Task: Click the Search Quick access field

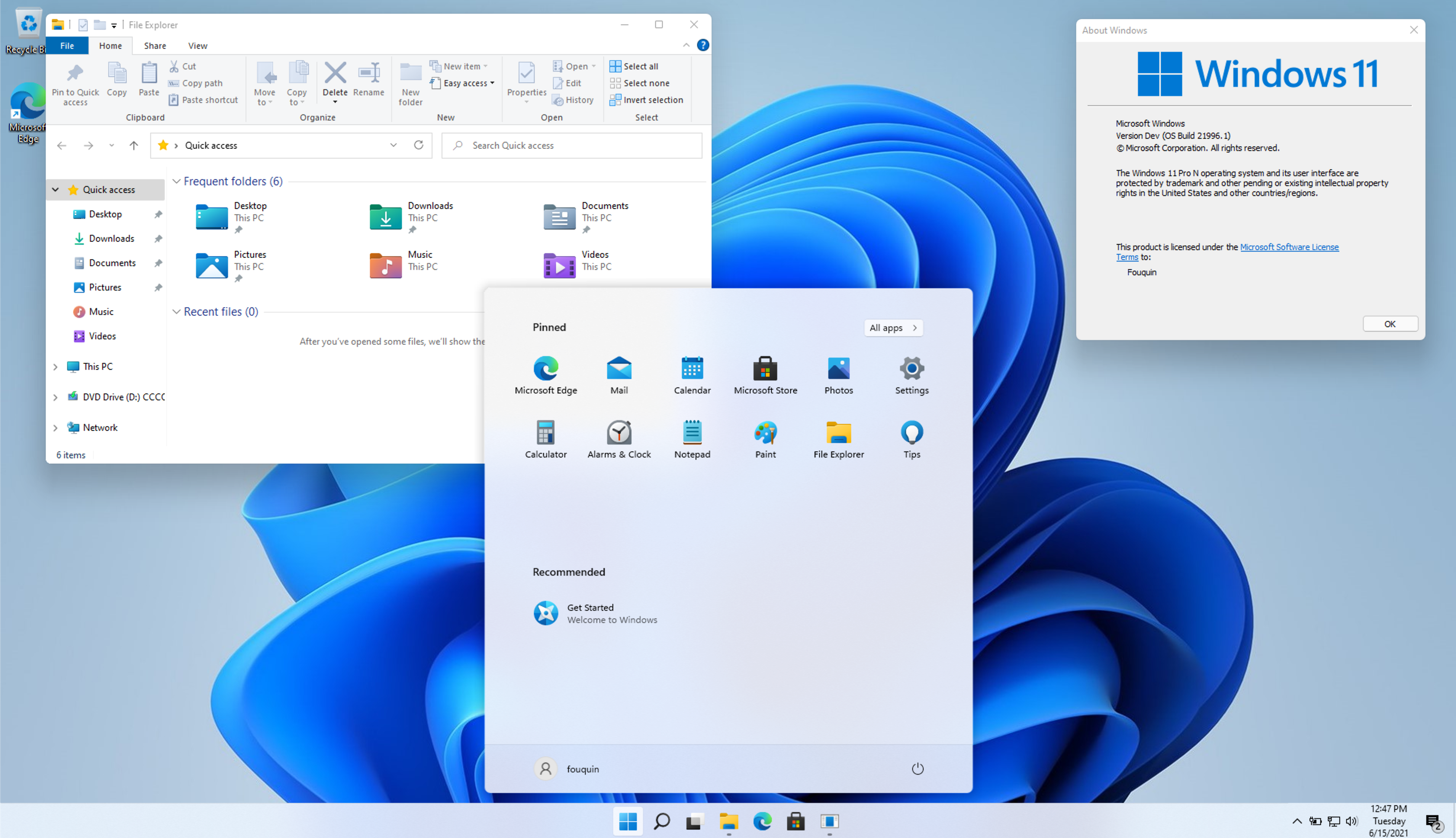Action: click(x=572, y=145)
